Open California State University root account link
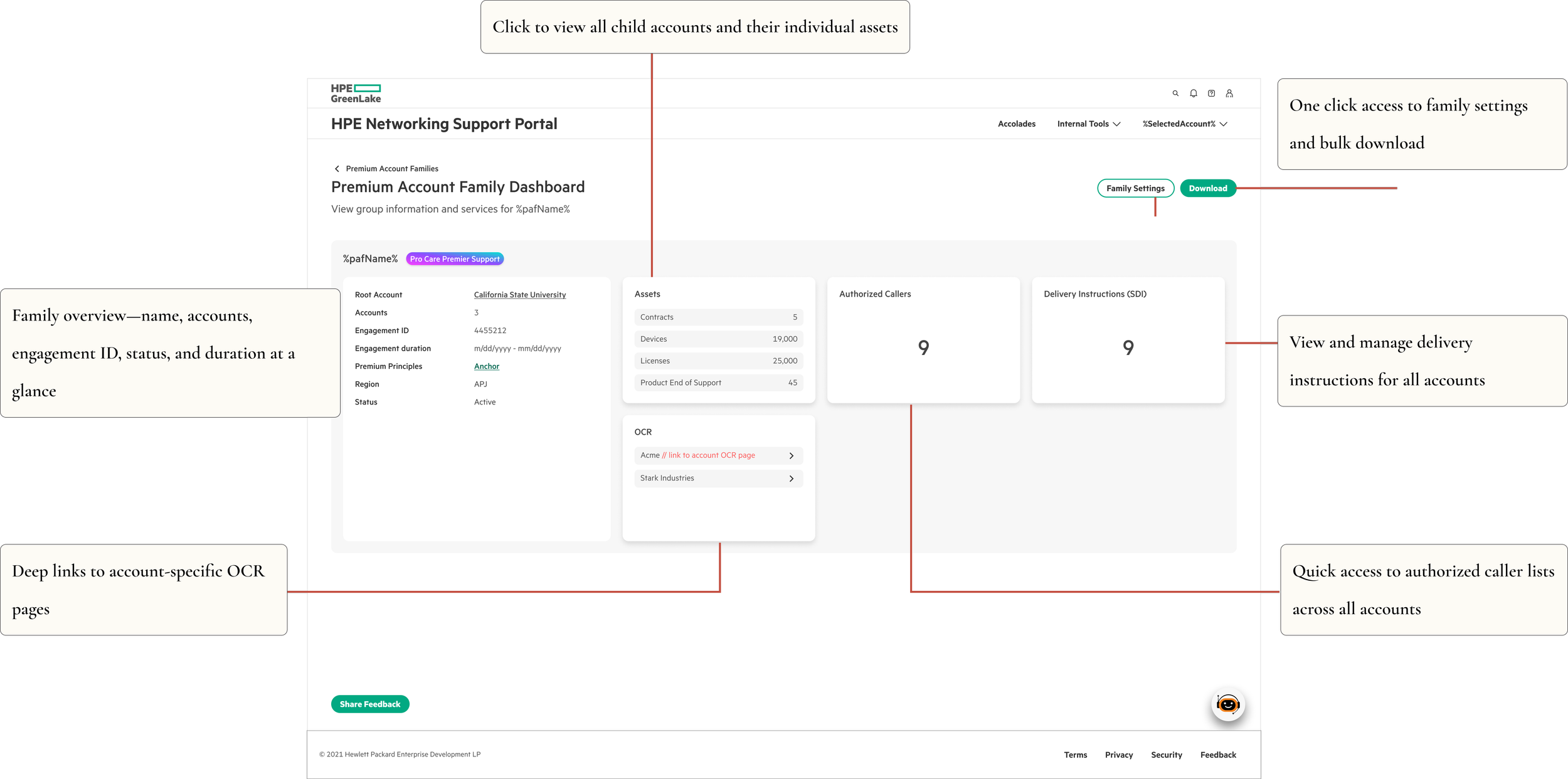This screenshot has height=779, width=1568. tap(519, 295)
